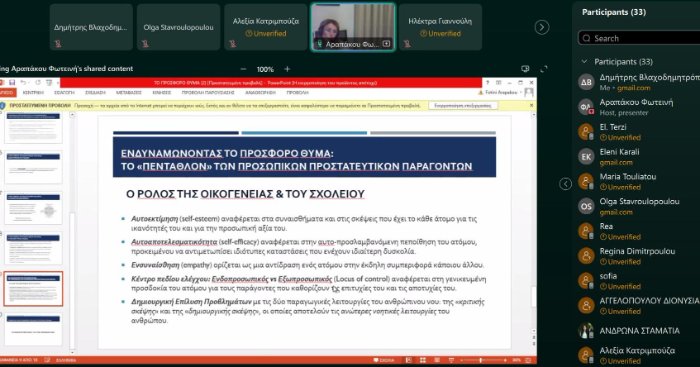
Task: Open PowerPoint ΠΡΟΒΟΛΗ ribbon tab
Action: (x=297, y=92)
